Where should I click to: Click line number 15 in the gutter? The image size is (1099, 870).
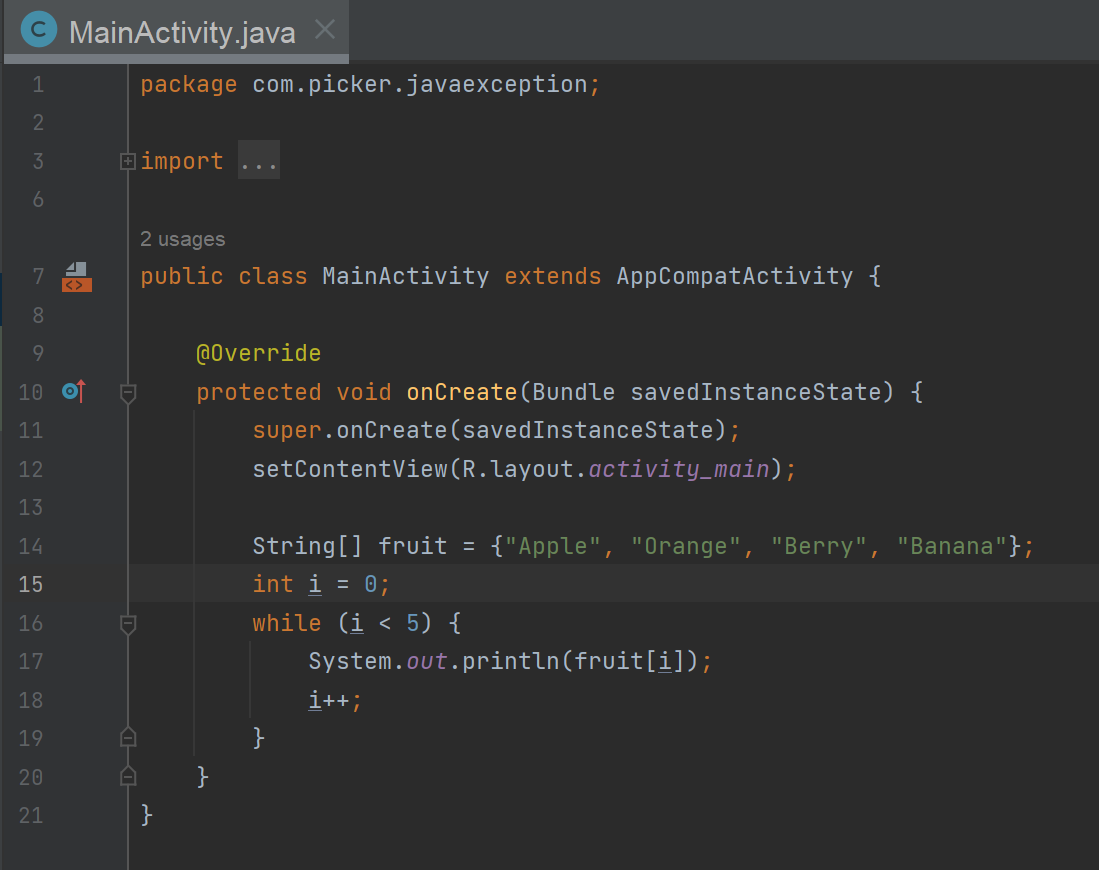tap(31, 584)
